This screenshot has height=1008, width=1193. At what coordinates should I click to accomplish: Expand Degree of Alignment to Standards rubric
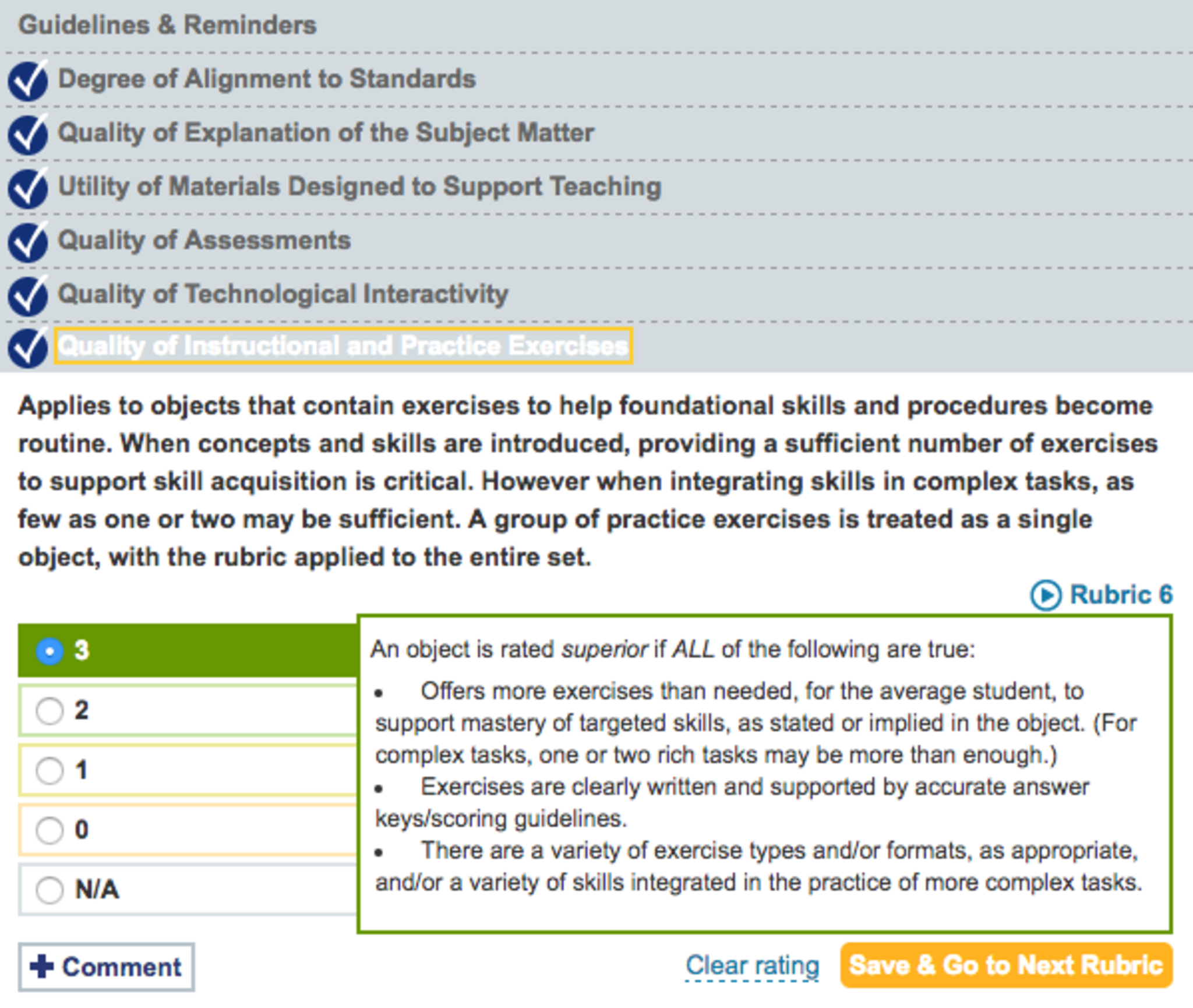pos(267,79)
